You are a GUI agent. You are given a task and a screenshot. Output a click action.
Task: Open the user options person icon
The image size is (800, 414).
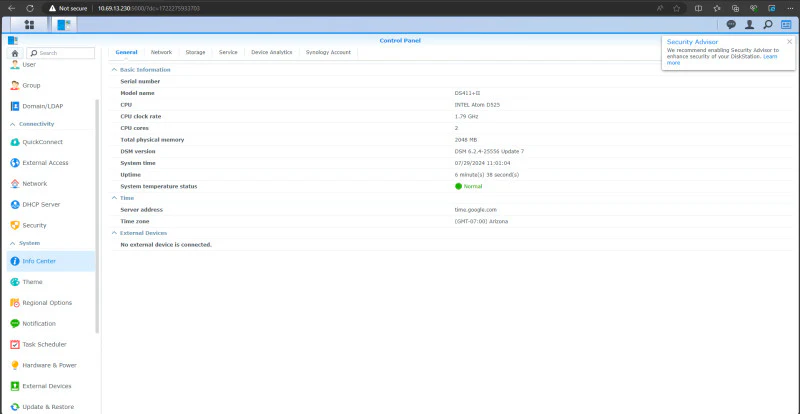click(x=749, y=25)
